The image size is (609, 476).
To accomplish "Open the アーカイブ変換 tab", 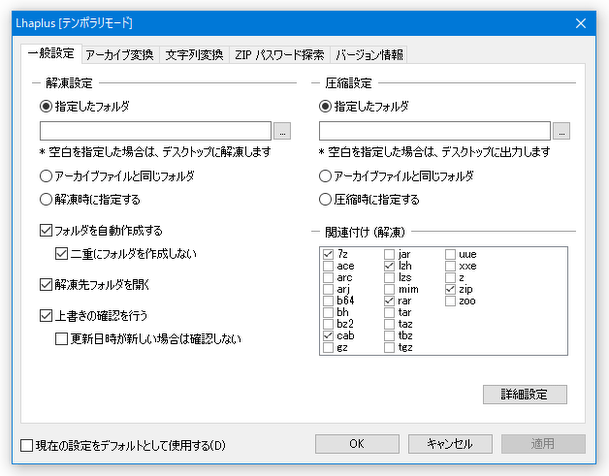I will (x=120, y=55).
